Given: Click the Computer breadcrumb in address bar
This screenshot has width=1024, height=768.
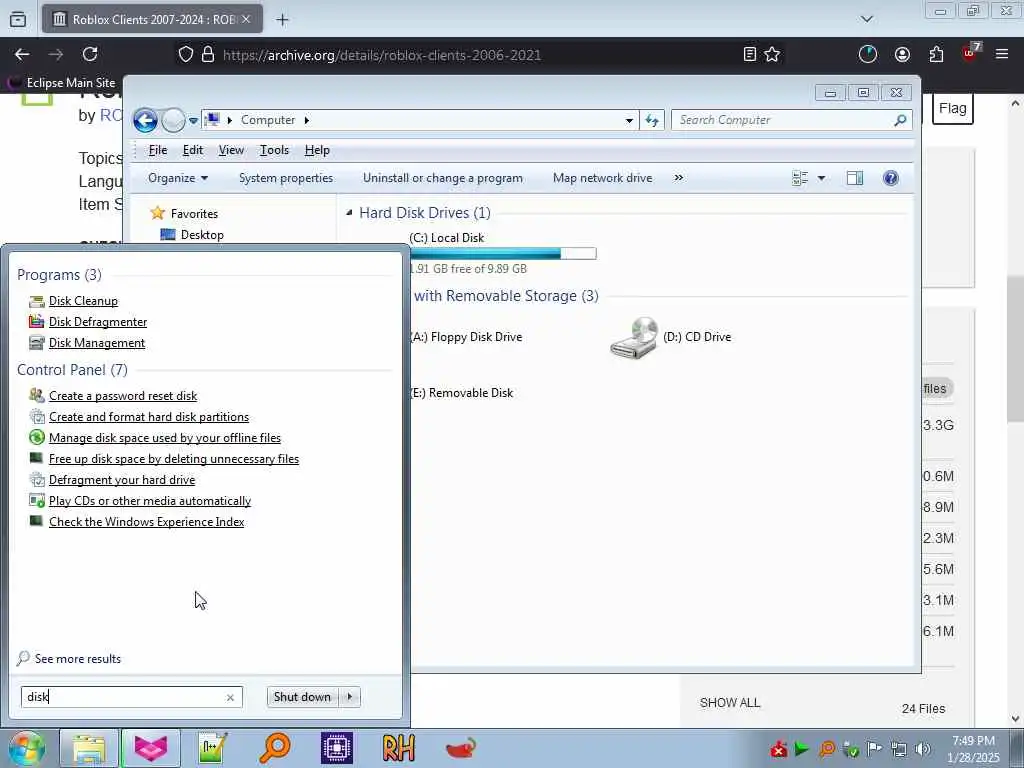Looking at the screenshot, I should (x=268, y=120).
